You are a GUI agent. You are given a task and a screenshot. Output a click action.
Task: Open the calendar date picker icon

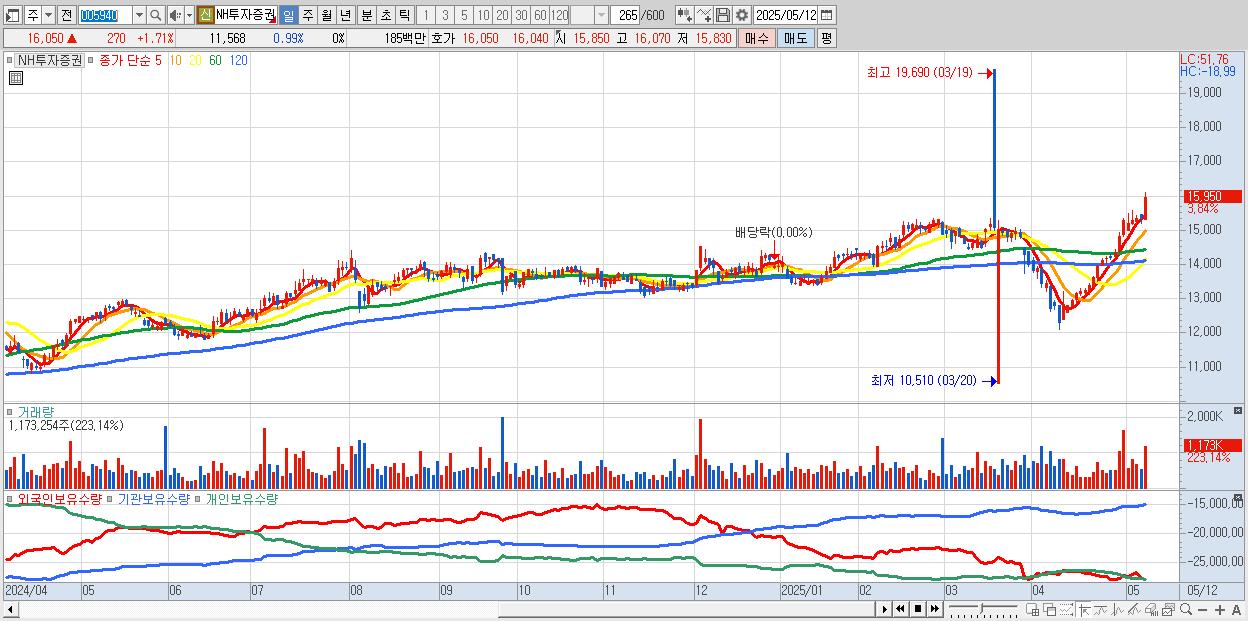(x=827, y=15)
